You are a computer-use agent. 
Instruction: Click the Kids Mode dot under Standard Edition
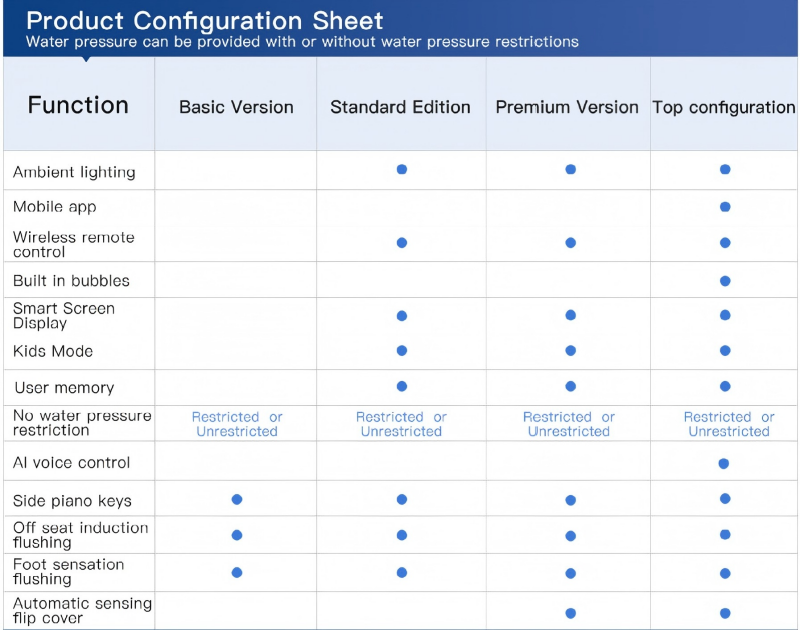[401, 351]
